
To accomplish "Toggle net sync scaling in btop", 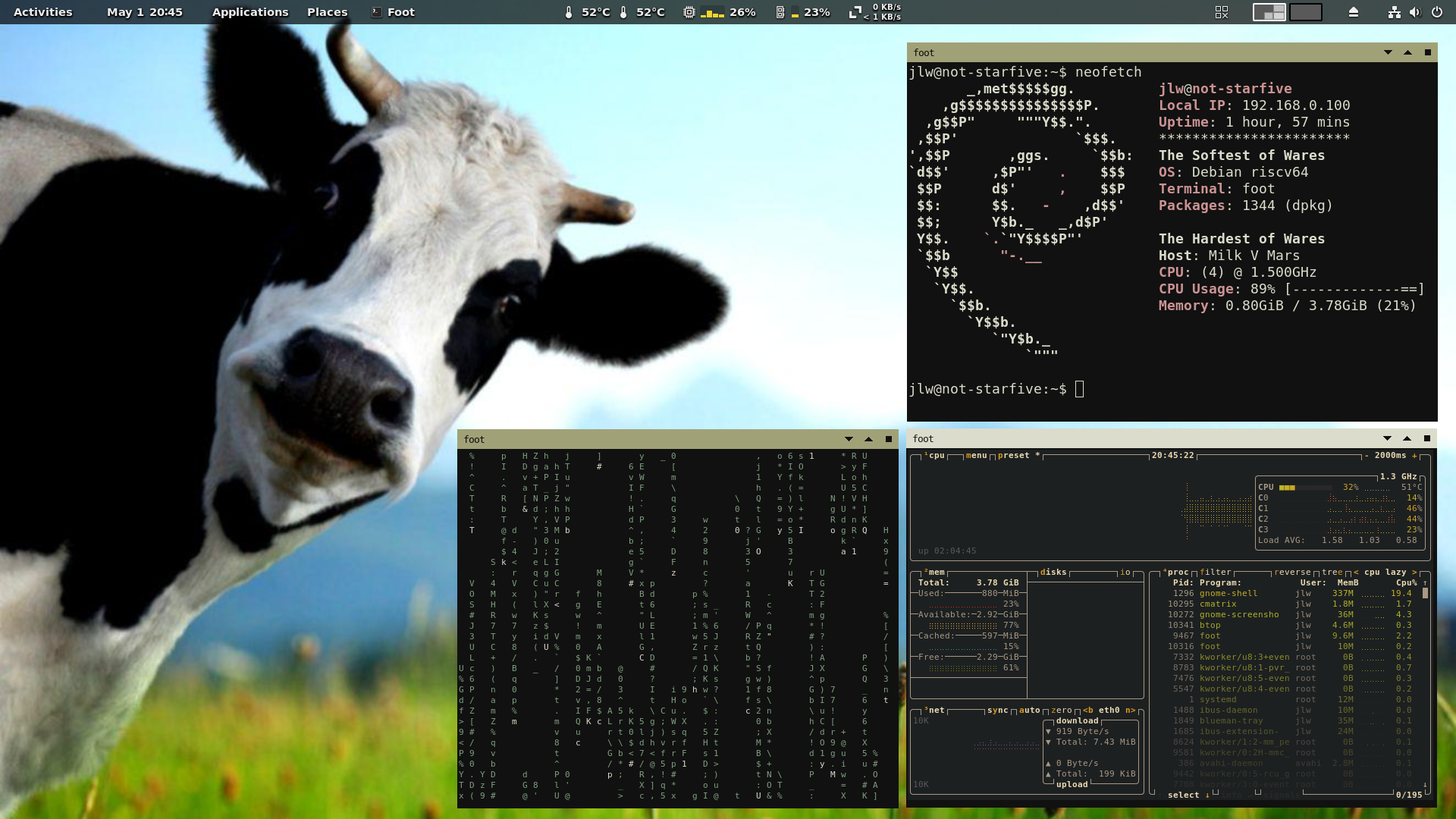I will [x=997, y=711].
